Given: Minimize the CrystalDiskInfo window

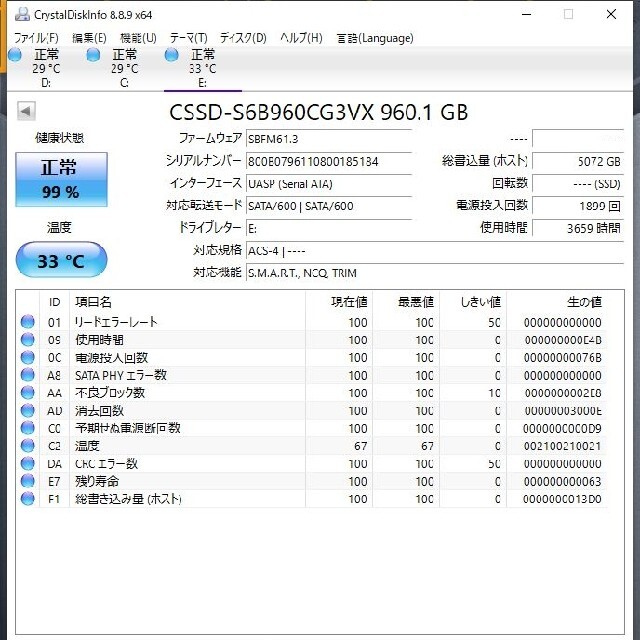Looking at the screenshot, I should (x=527, y=14).
